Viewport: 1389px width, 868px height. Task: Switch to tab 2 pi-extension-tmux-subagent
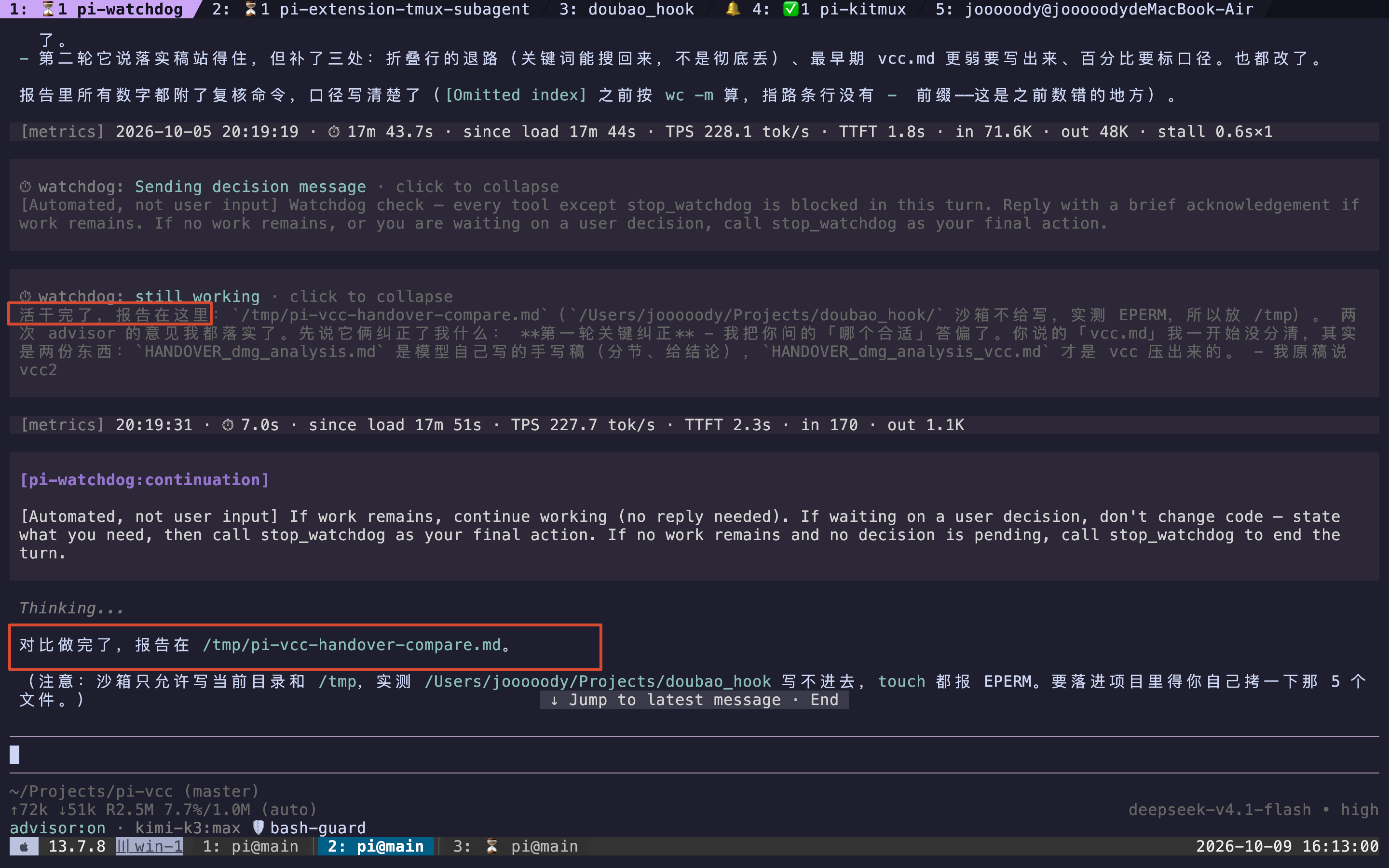[x=371, y=9]
